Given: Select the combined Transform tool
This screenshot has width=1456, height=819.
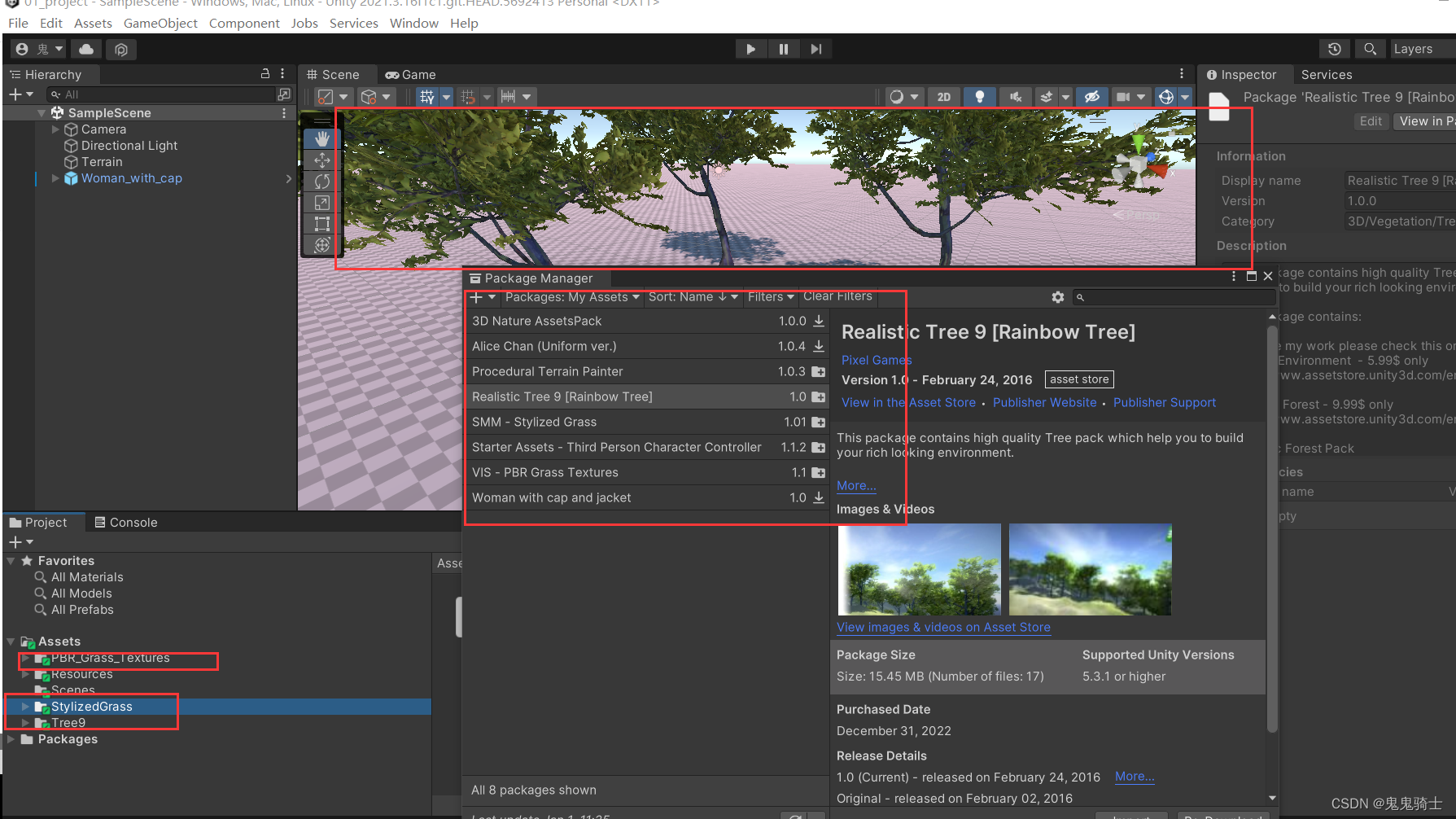Looking at the screenshot, I should point(322,245).
